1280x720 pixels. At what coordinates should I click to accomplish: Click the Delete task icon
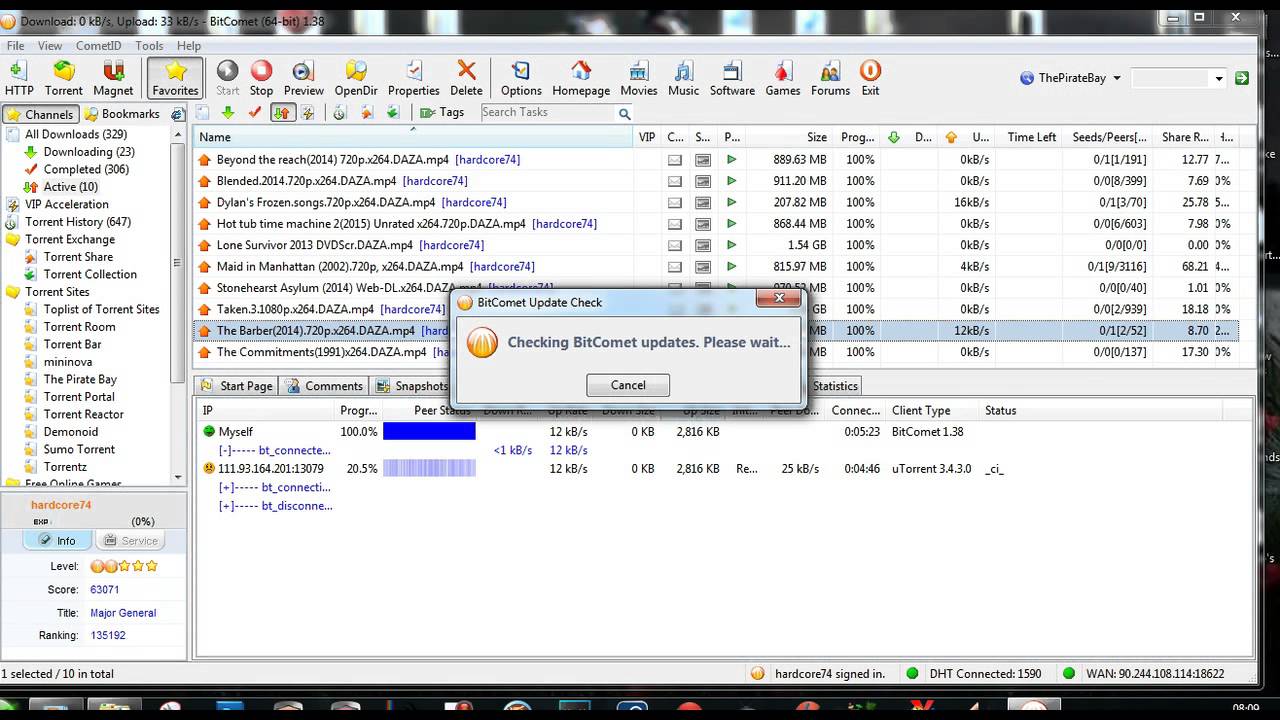tap(466, 78)
